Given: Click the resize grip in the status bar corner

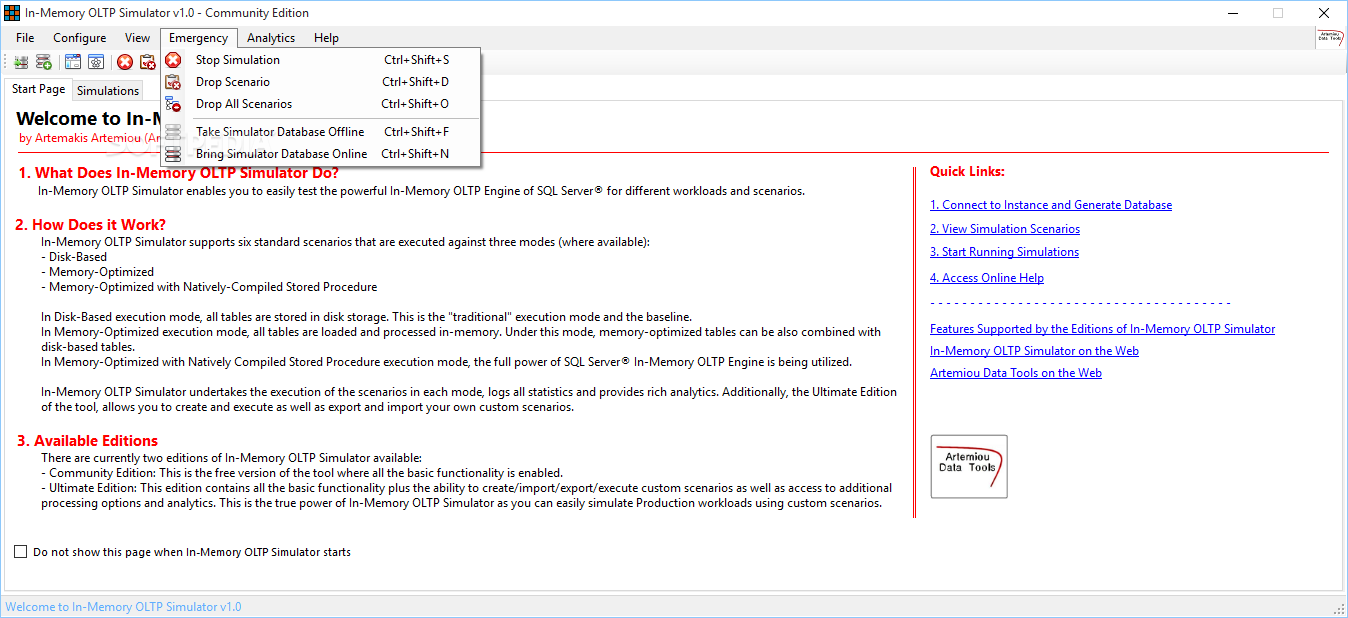Looking at the screenshot, I should click(1339, 609).
